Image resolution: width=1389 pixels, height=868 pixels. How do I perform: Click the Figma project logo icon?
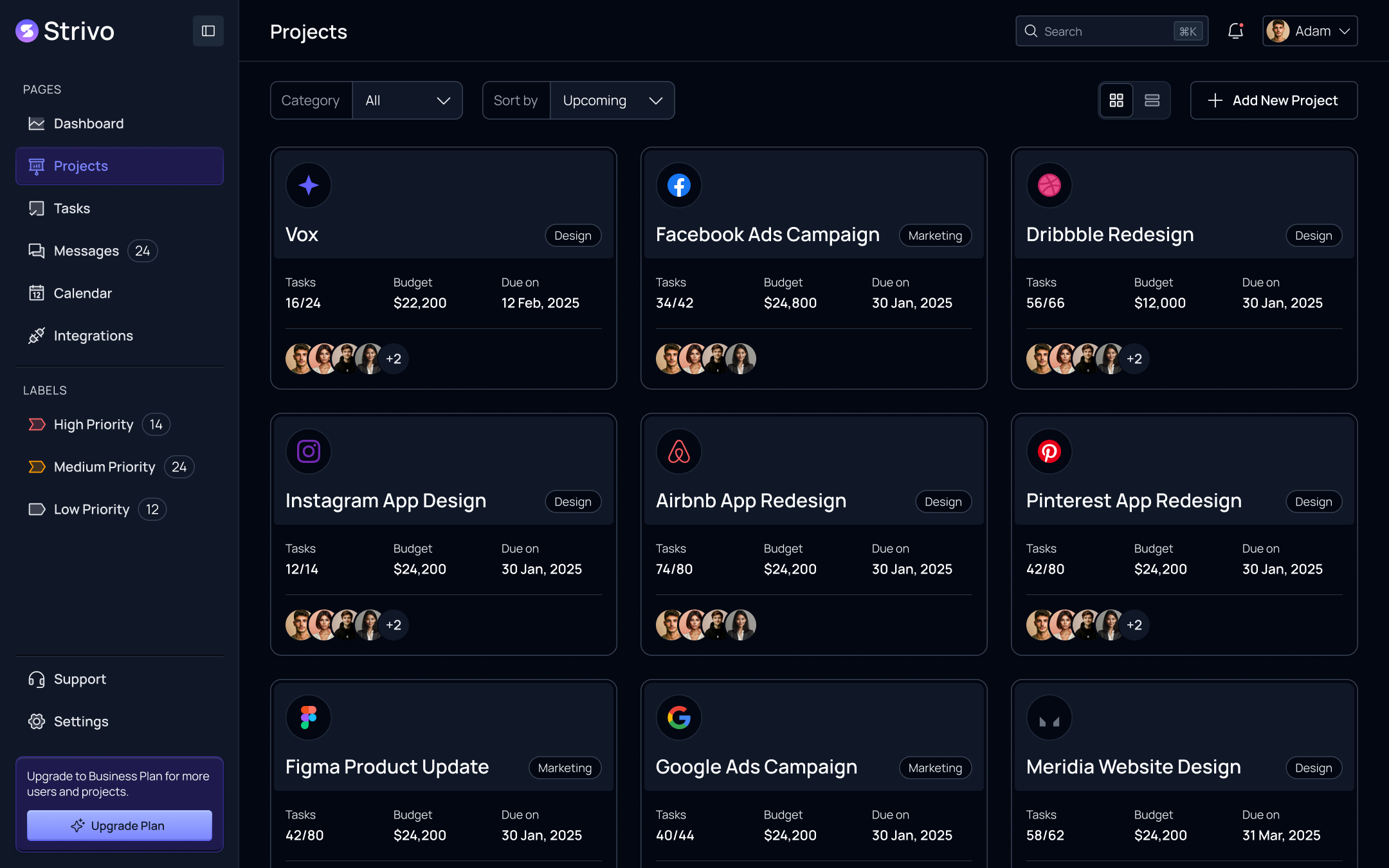308,718
